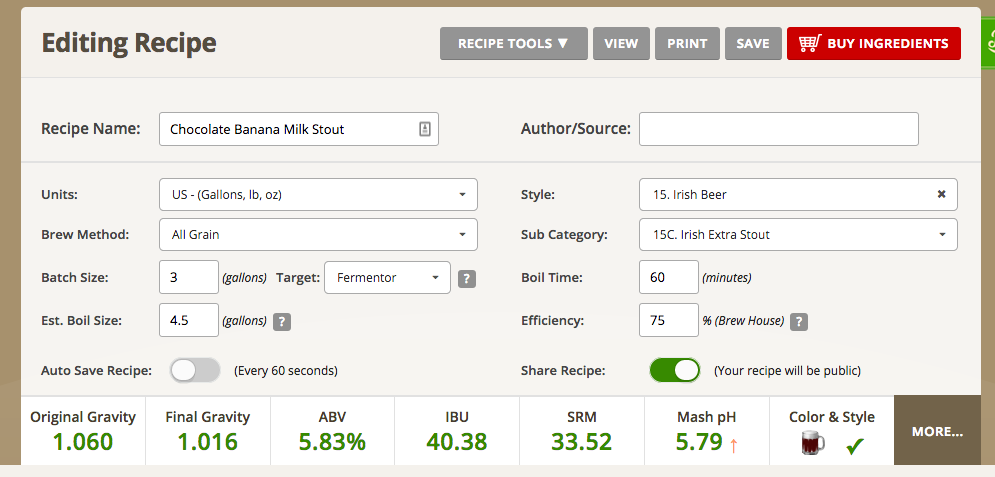Viewport: 995px width, 477px height.
Task: Click the View button
Action: [621, 43]
